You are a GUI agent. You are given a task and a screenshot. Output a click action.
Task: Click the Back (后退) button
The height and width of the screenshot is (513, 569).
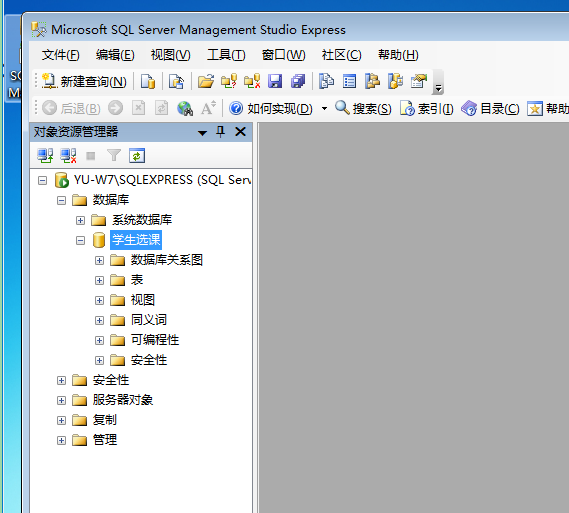tap(71, 108)
